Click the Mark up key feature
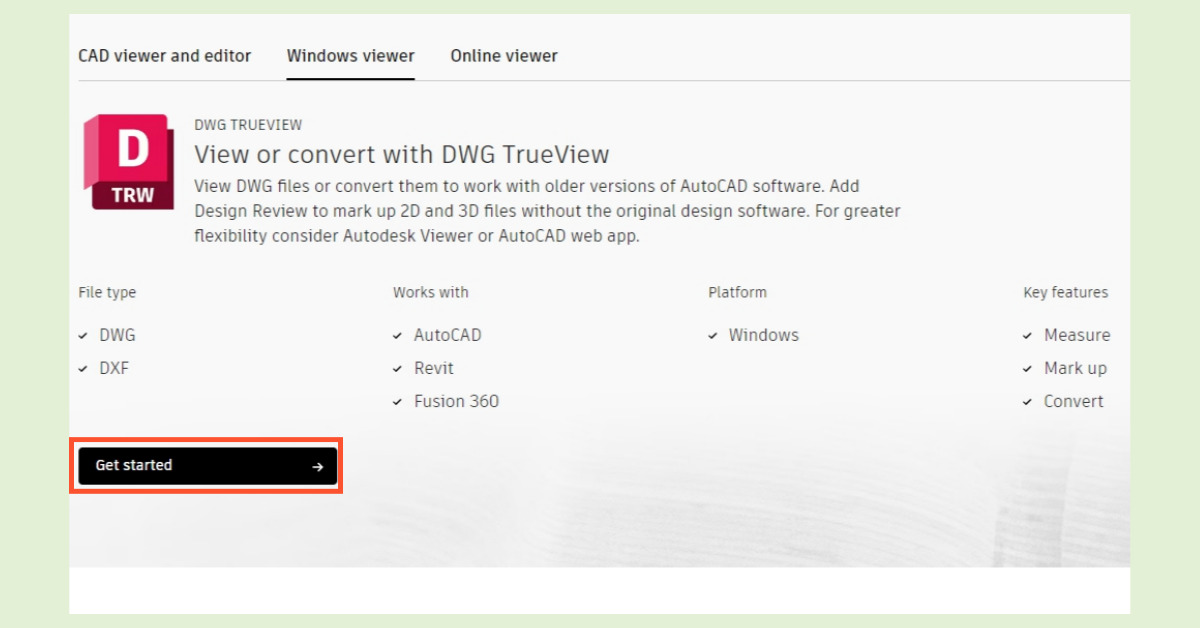The image size is (1200, 628). (1076, 368)
